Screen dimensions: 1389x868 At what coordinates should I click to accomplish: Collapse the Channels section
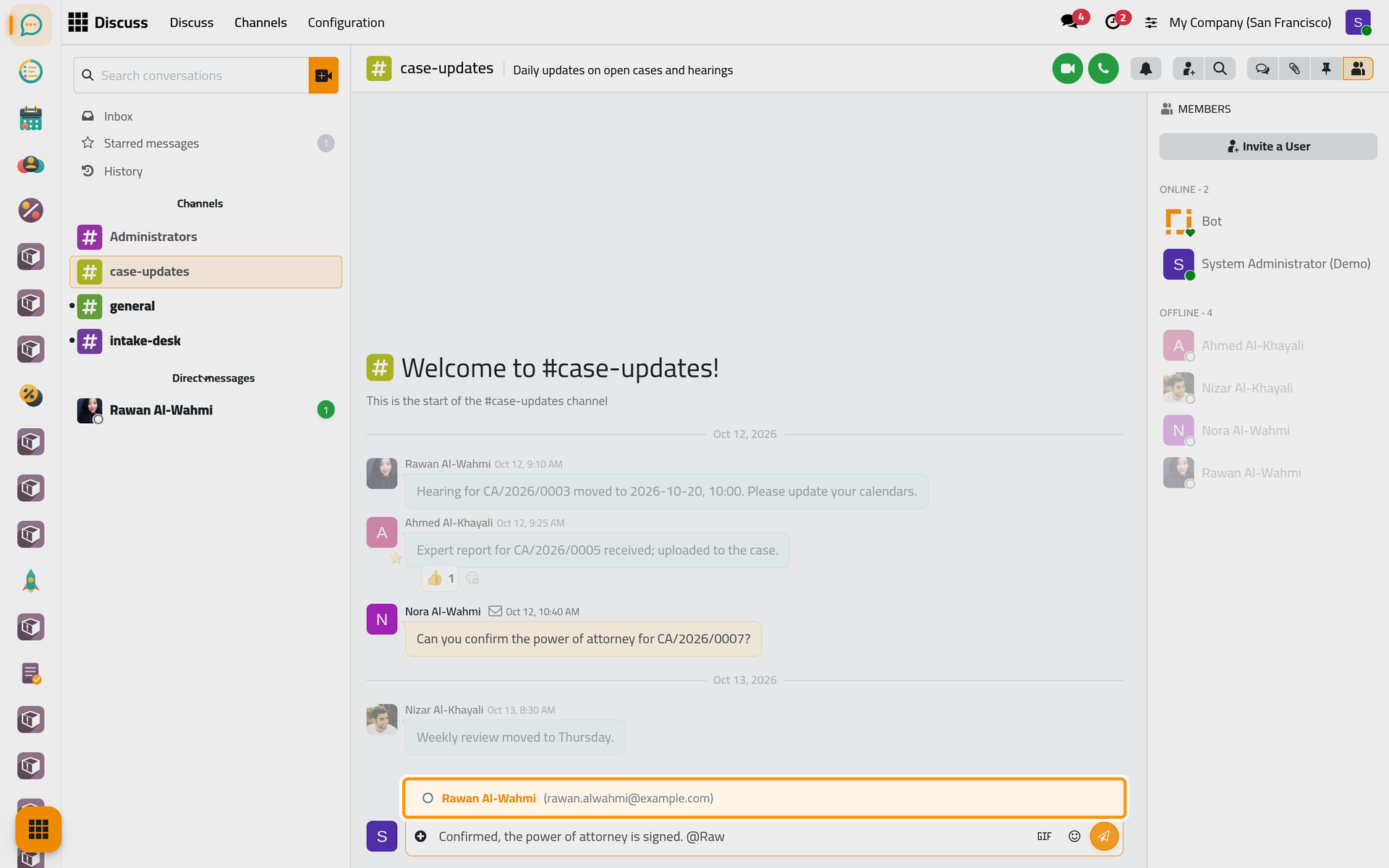pyautogui.click(x=200, y=204)
